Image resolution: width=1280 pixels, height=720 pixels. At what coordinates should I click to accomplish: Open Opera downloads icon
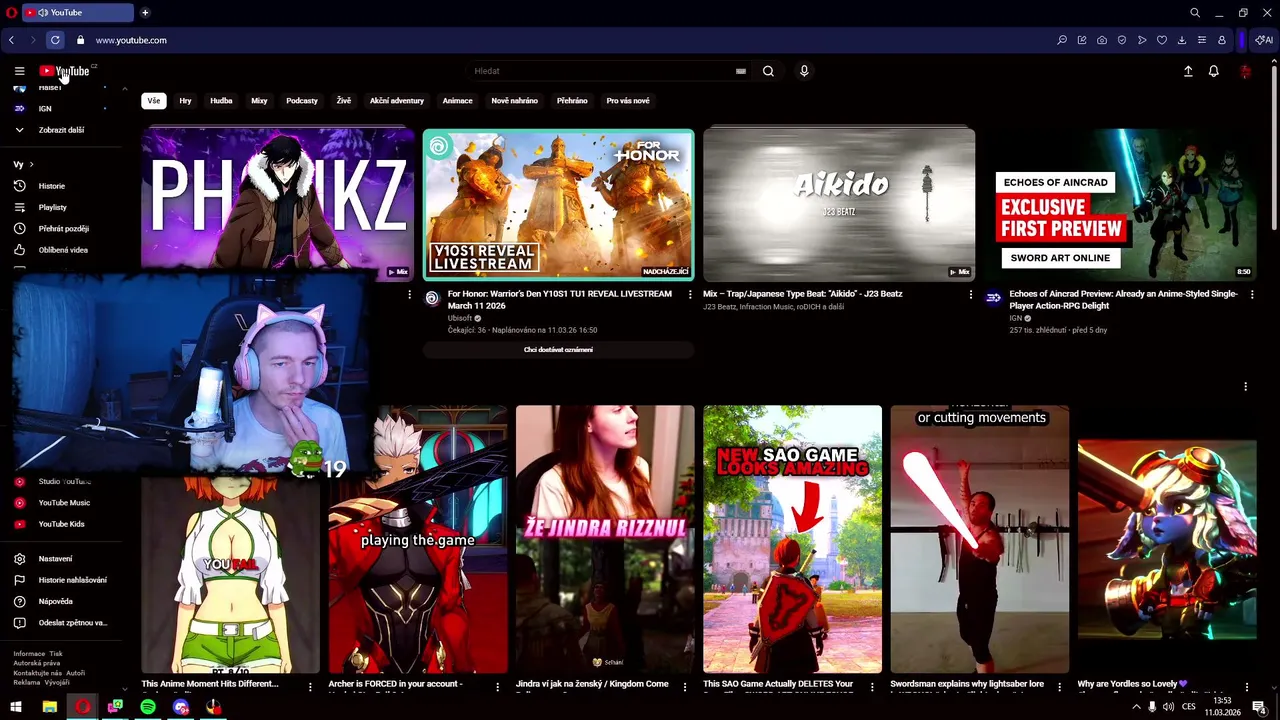tap(1182, 40)
